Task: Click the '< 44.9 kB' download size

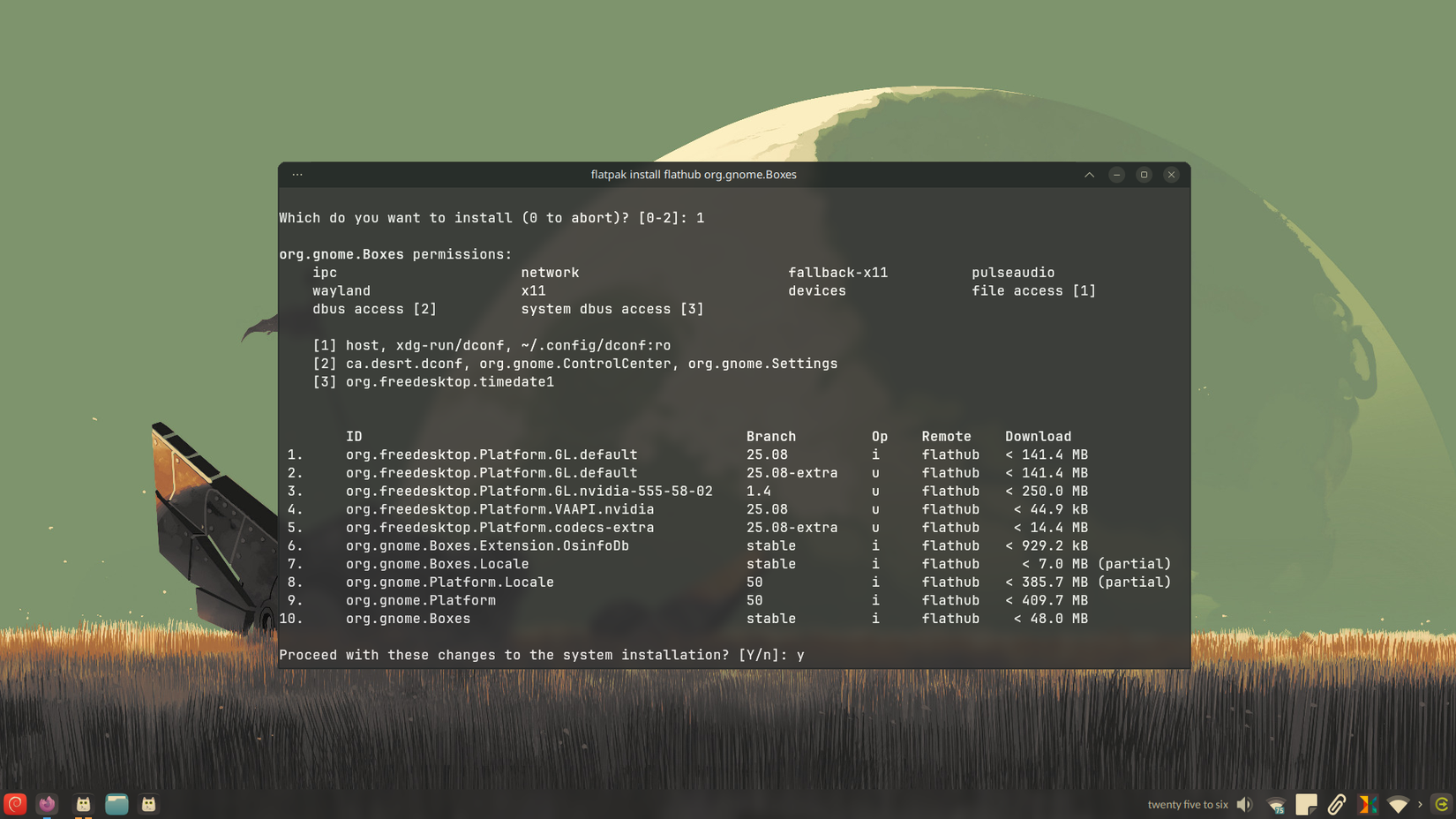Action: click(1051, 509)
